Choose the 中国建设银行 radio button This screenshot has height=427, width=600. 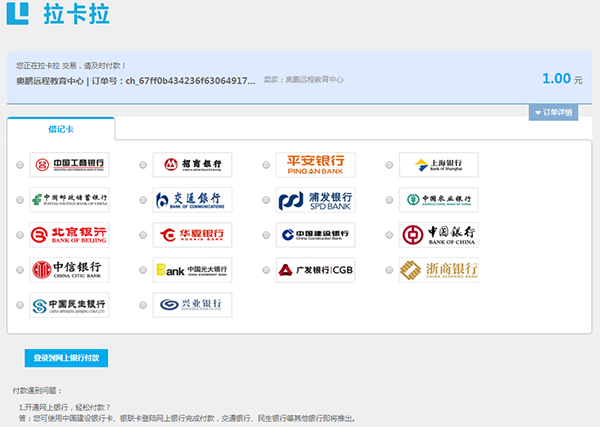point(266,236)
